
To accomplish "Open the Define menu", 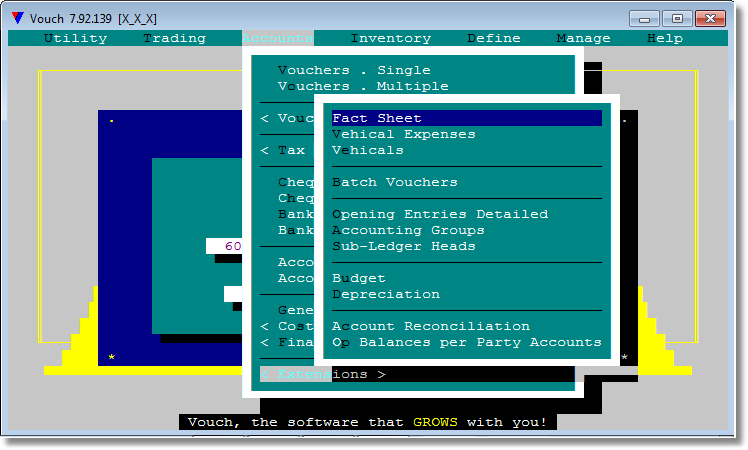I will click(494, 38).
